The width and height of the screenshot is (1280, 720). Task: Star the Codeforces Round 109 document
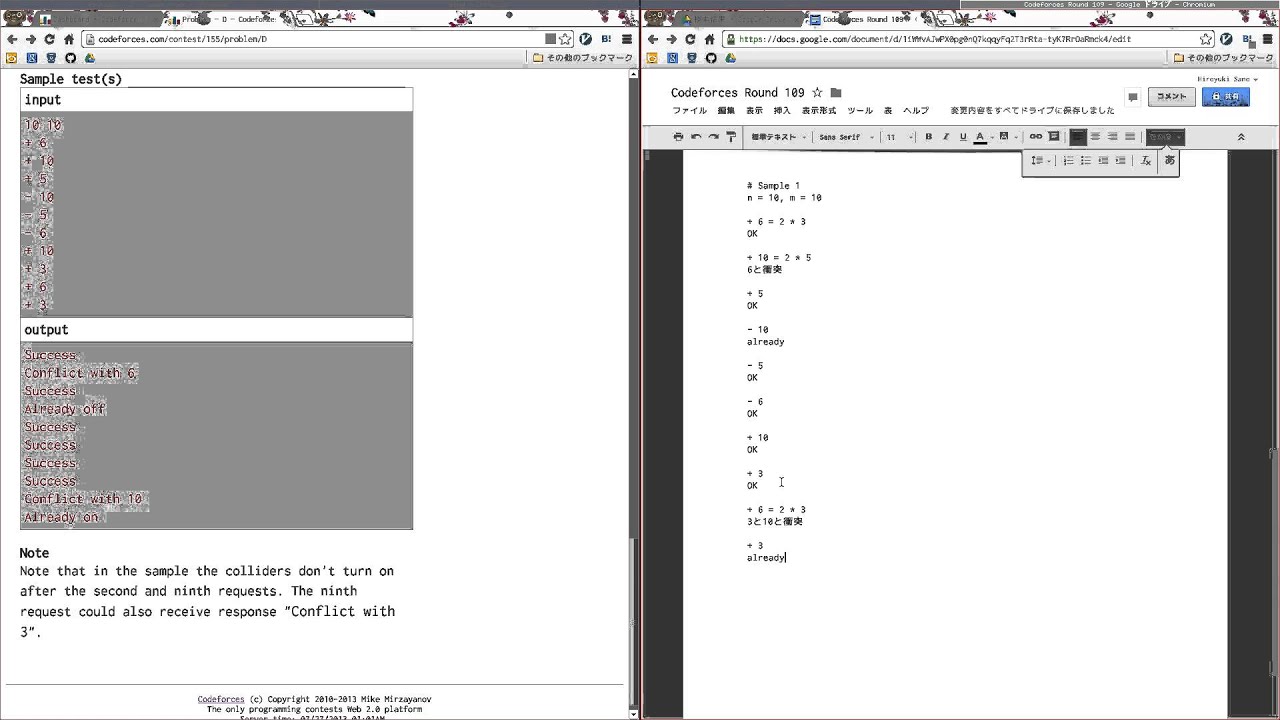pyautogui.click(x=817, y=93)
